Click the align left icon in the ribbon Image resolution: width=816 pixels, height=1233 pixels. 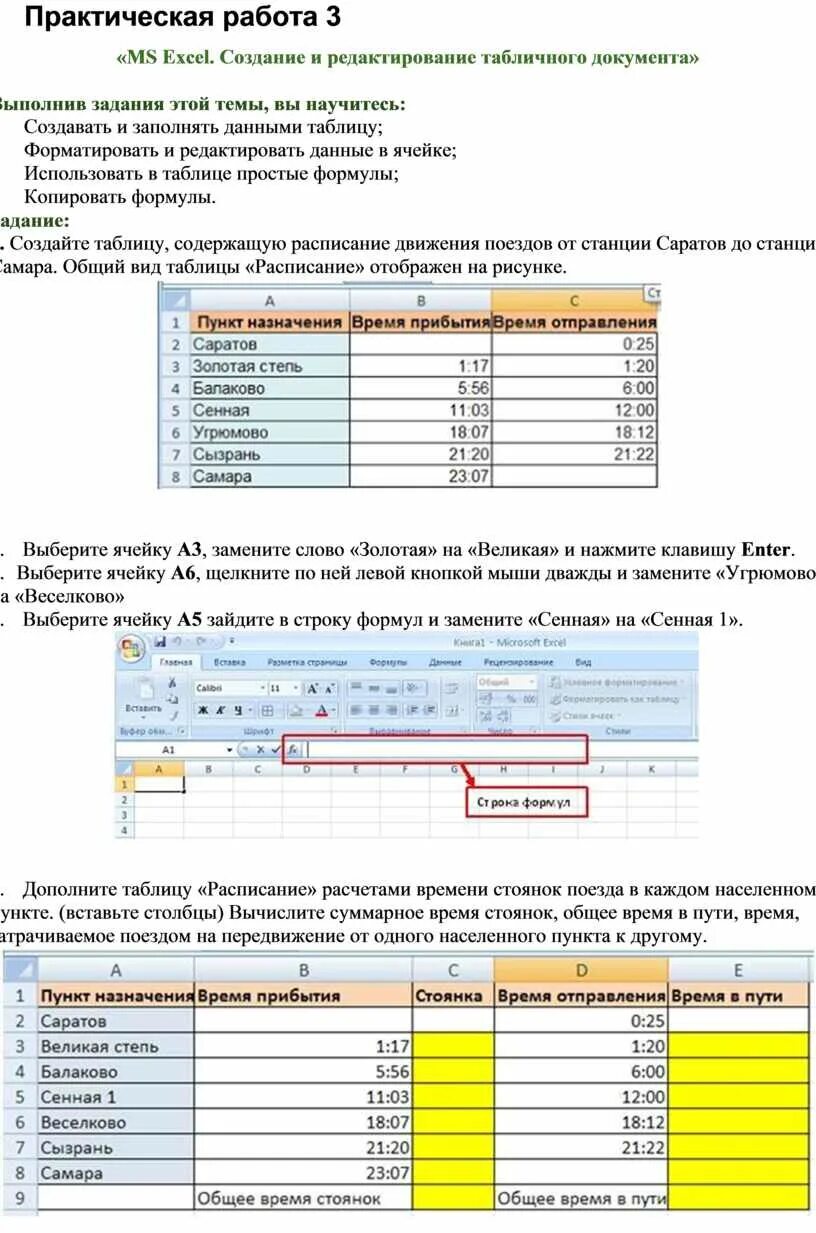click(x=356, y=709)
